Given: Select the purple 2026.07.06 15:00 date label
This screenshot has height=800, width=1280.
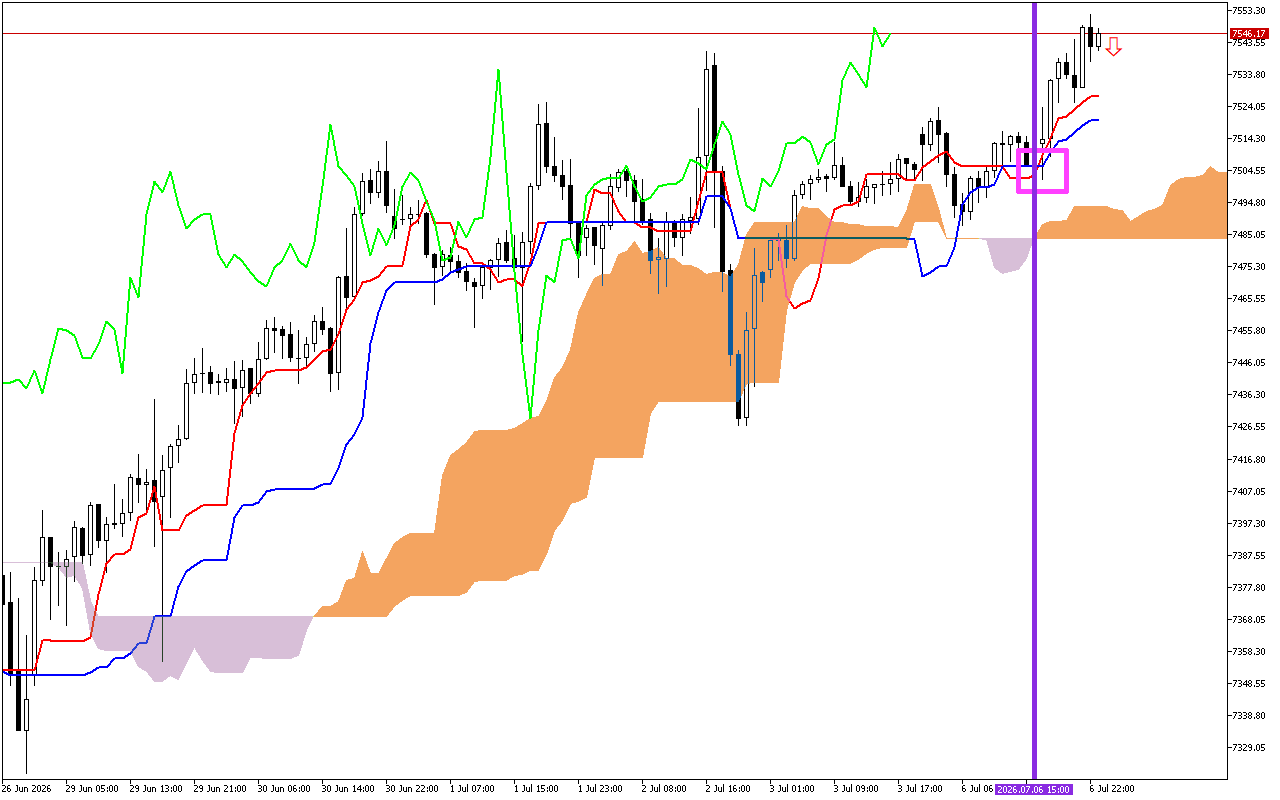Looking at the screenshot, I should pyautogui.click(x=1034, y=789).
